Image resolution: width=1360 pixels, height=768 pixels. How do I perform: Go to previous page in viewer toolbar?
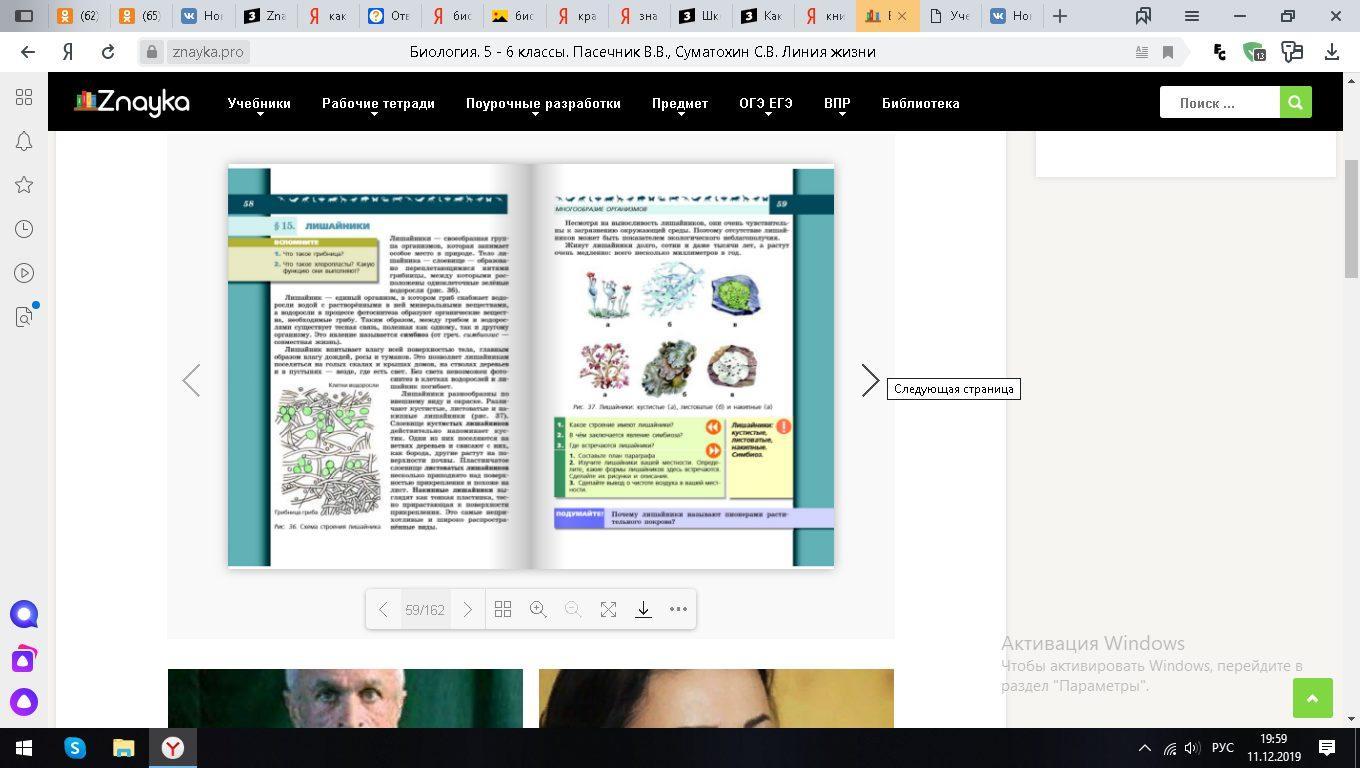[383, 610]
